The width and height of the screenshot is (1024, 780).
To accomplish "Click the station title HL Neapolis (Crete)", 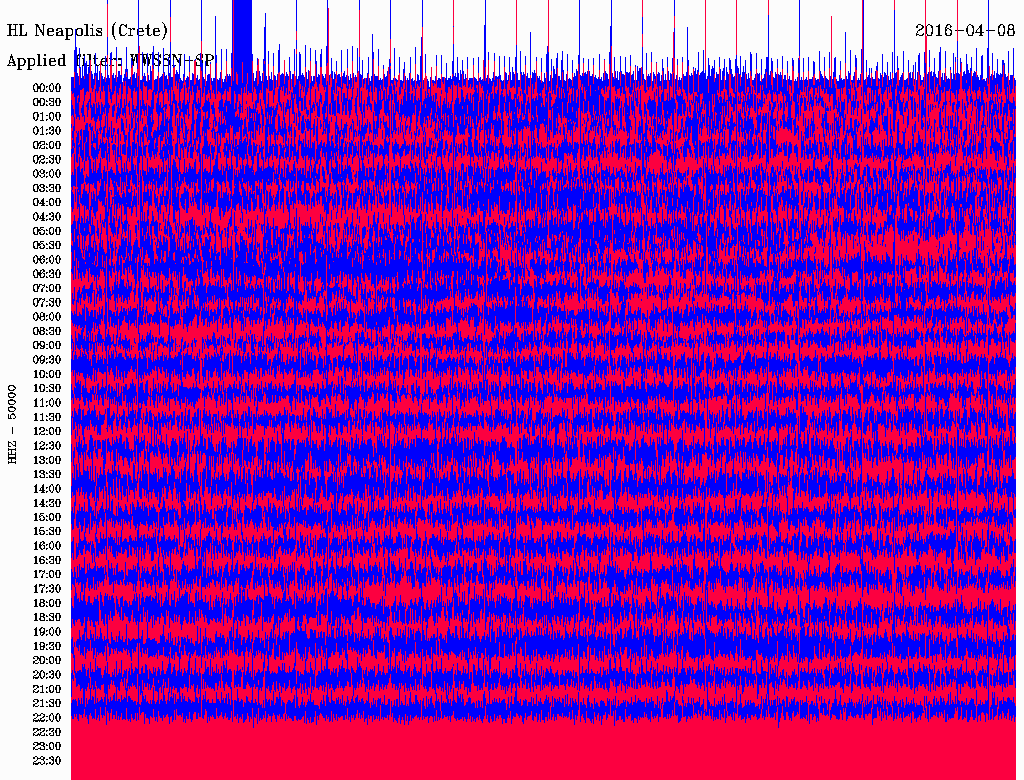I will (88, 31).
